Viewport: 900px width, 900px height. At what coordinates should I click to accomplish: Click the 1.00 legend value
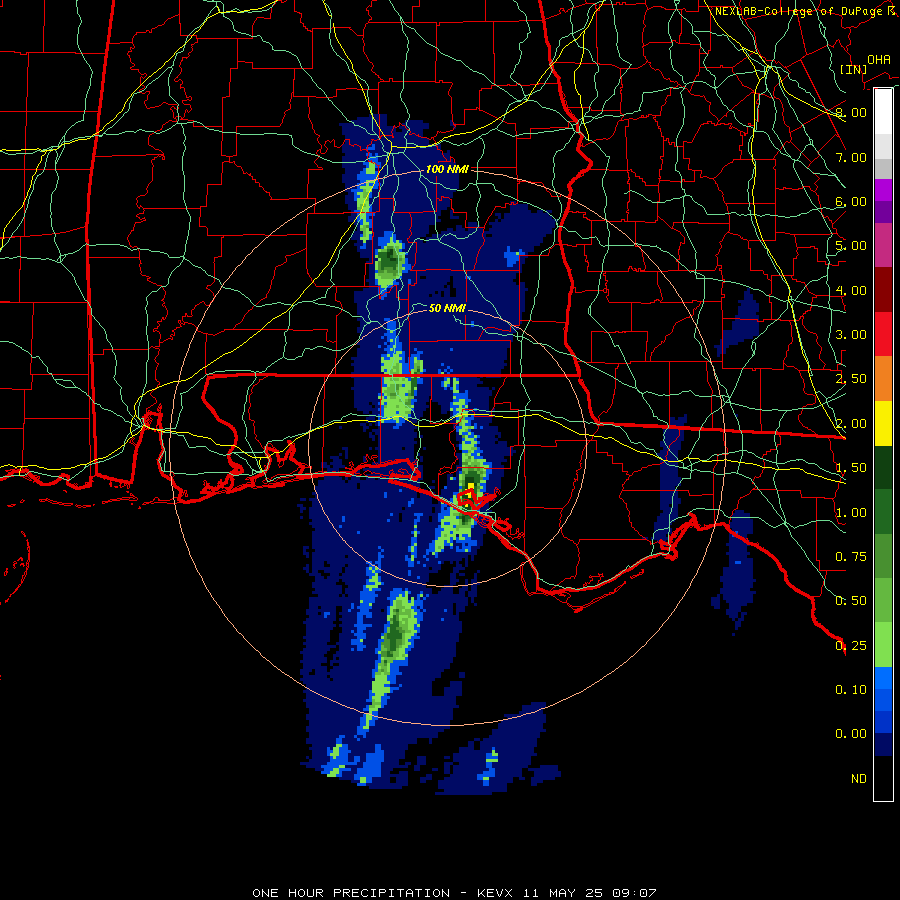(851, 513)
